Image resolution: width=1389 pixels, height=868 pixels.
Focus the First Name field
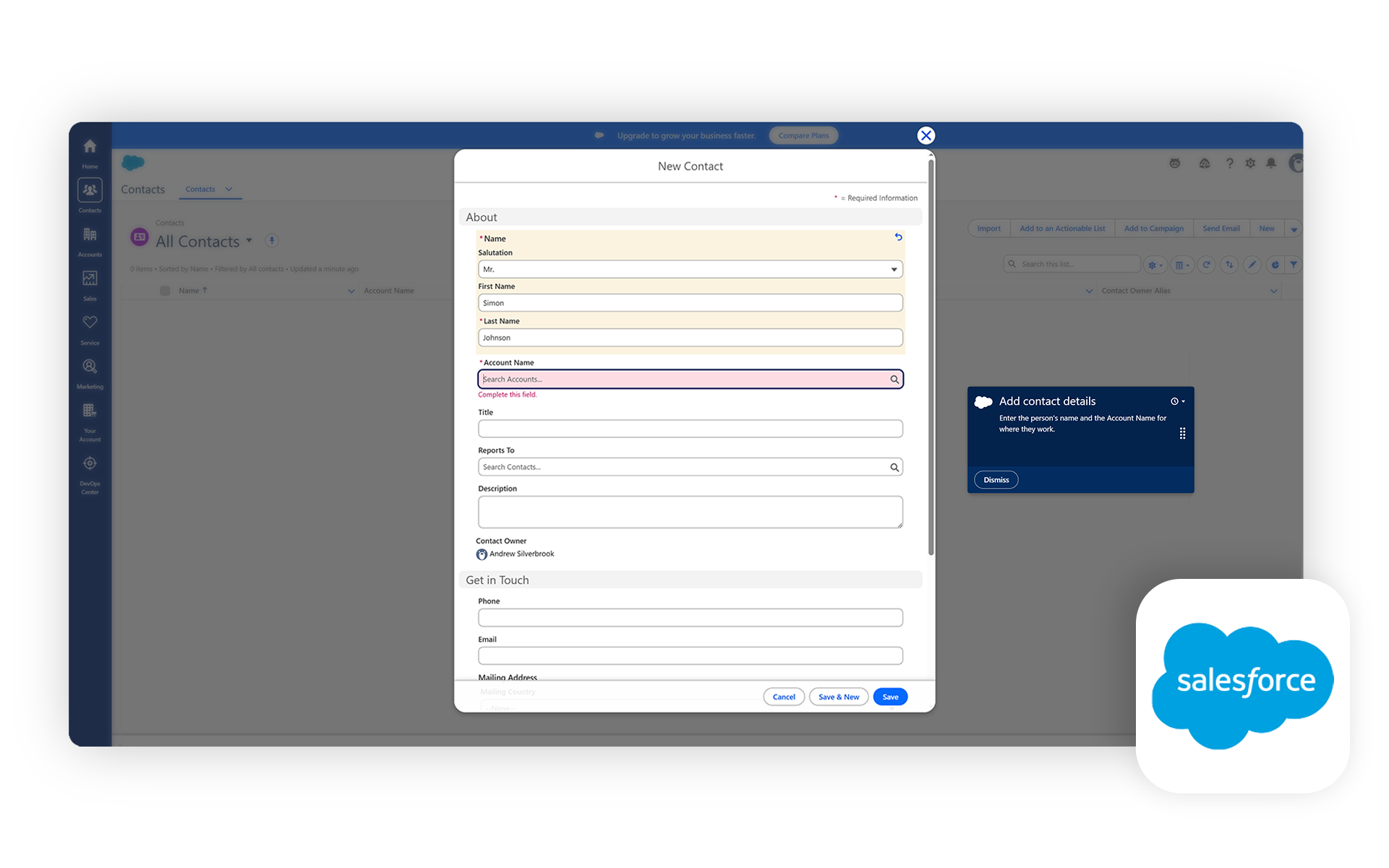(690, 304)
